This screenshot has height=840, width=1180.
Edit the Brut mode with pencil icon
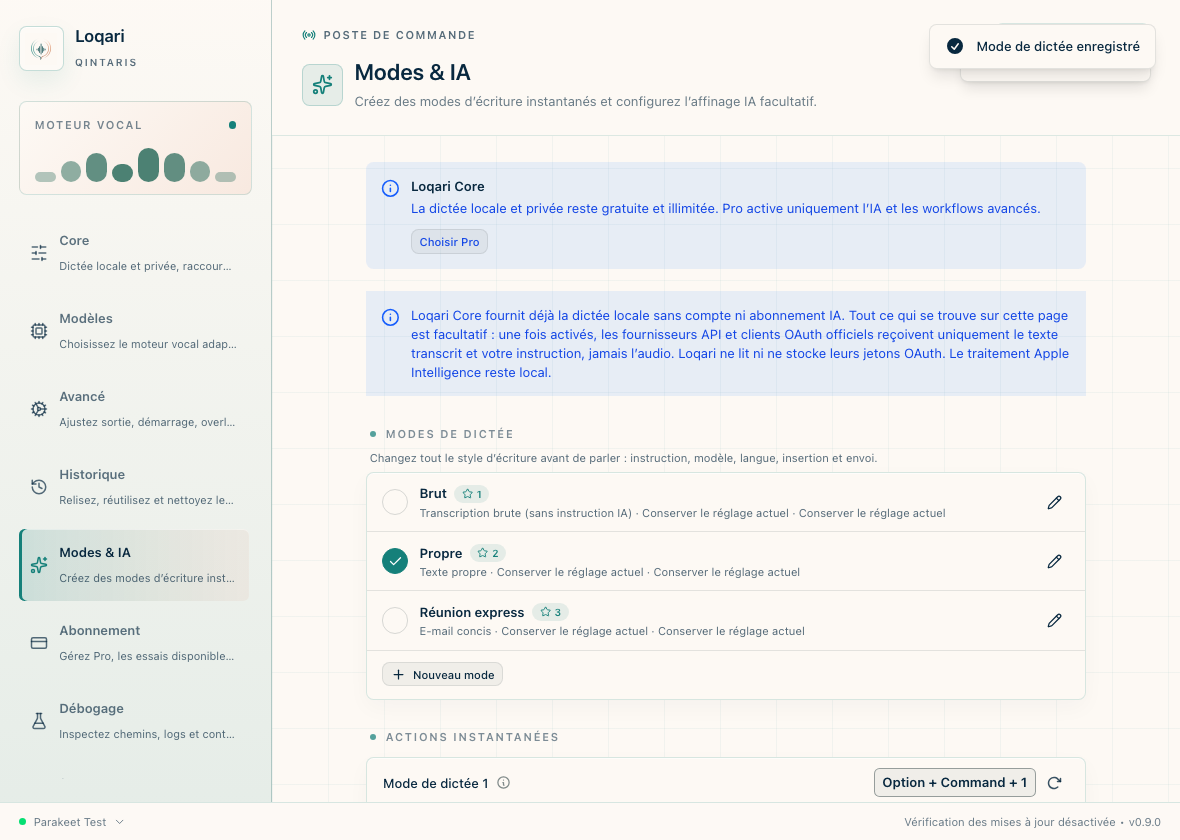pos(1054,502)
